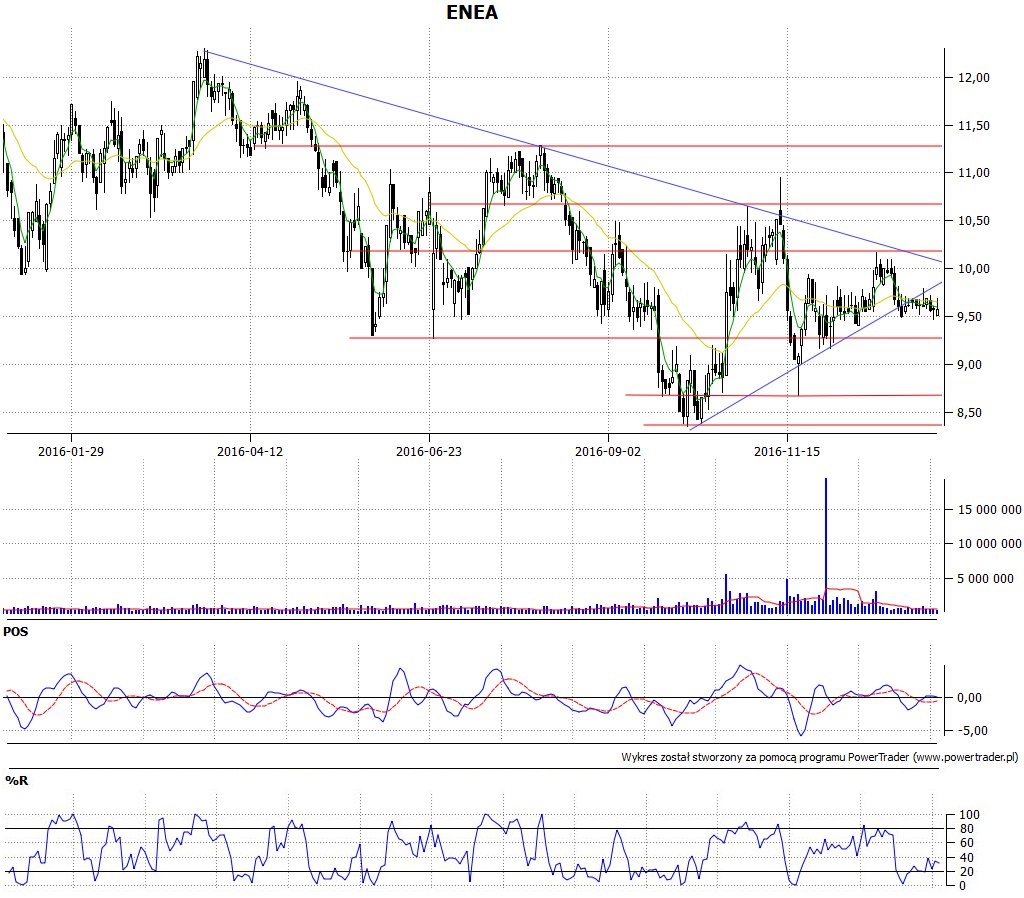Click the 15 000 000 volume axis label

989,509
